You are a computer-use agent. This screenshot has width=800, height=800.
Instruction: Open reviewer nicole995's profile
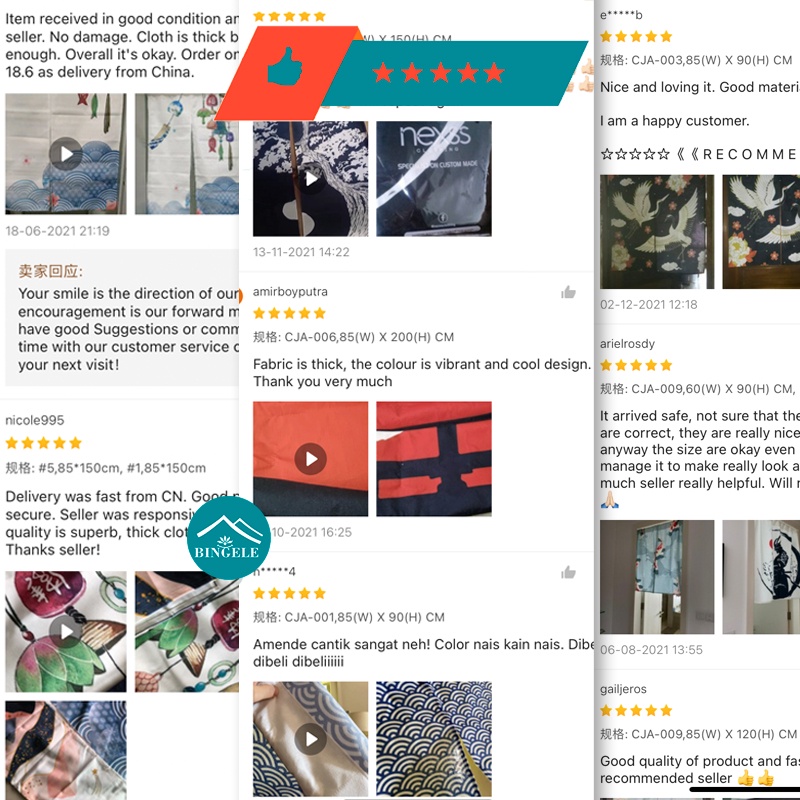[35, 420]
